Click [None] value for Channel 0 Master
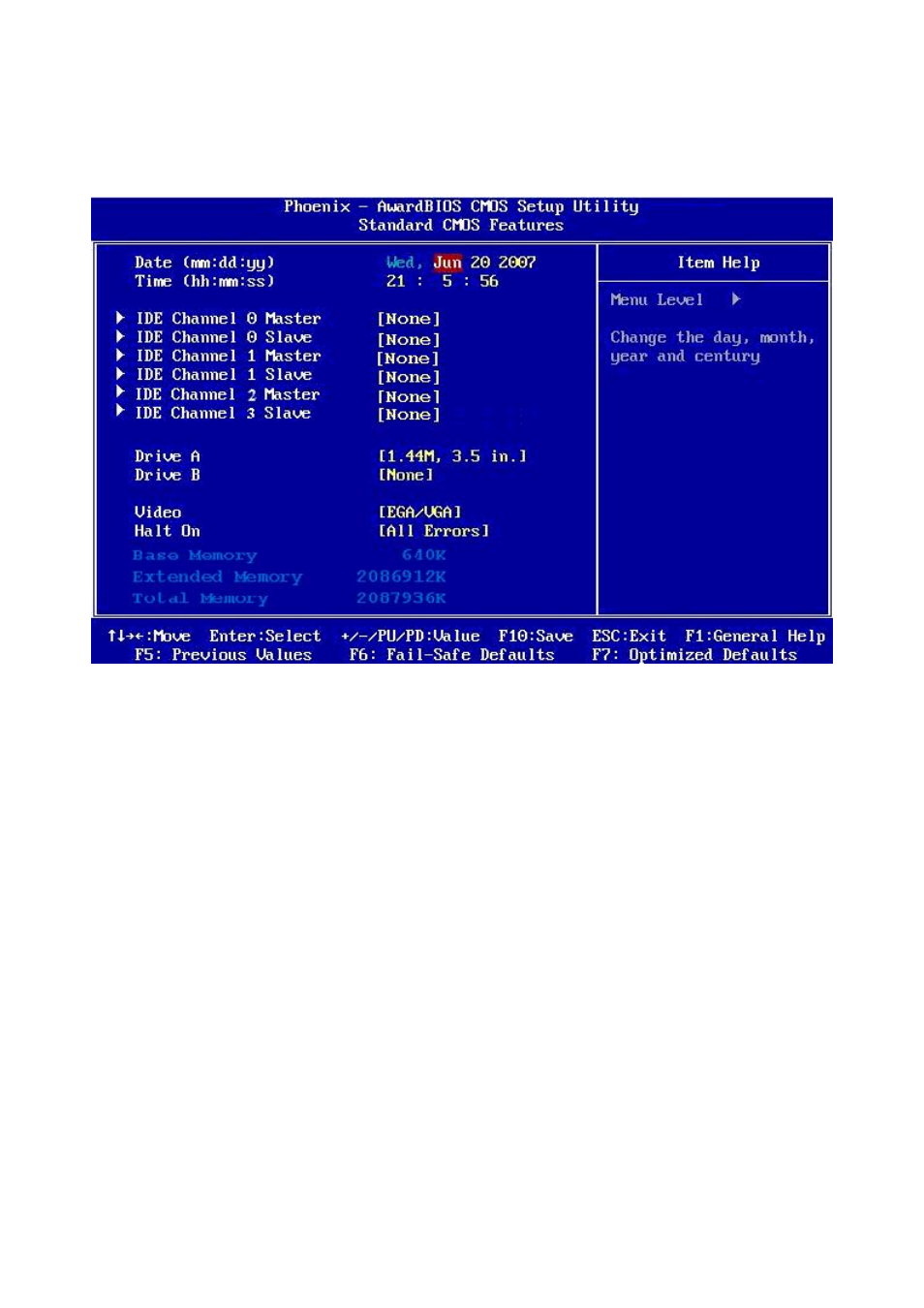Screen dimensions: 924x1308 click(409, 319)
